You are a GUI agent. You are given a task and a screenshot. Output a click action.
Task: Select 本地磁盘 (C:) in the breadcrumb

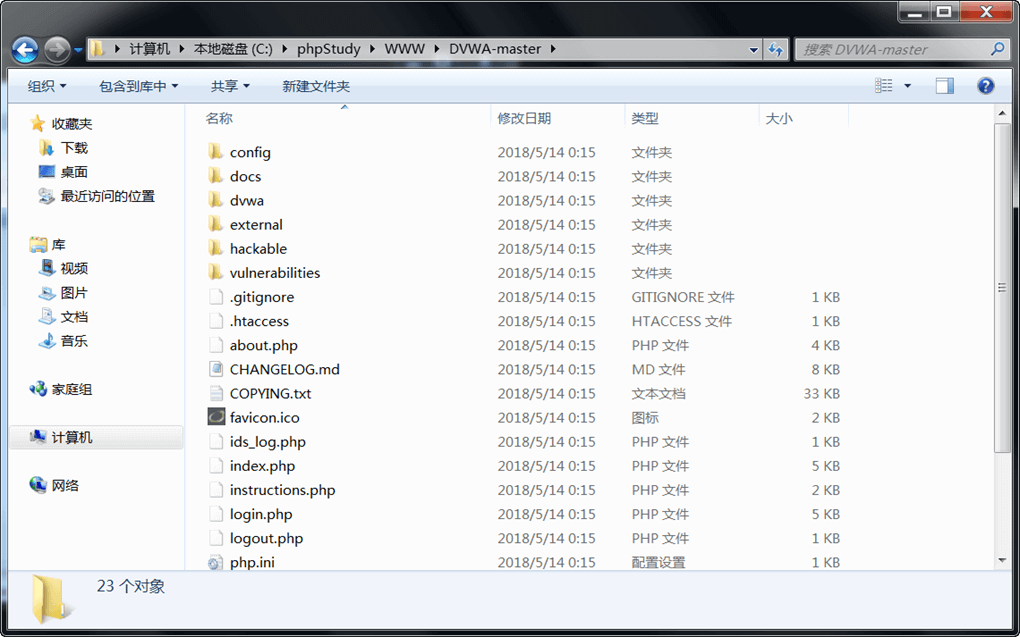(x=233, y=49)
